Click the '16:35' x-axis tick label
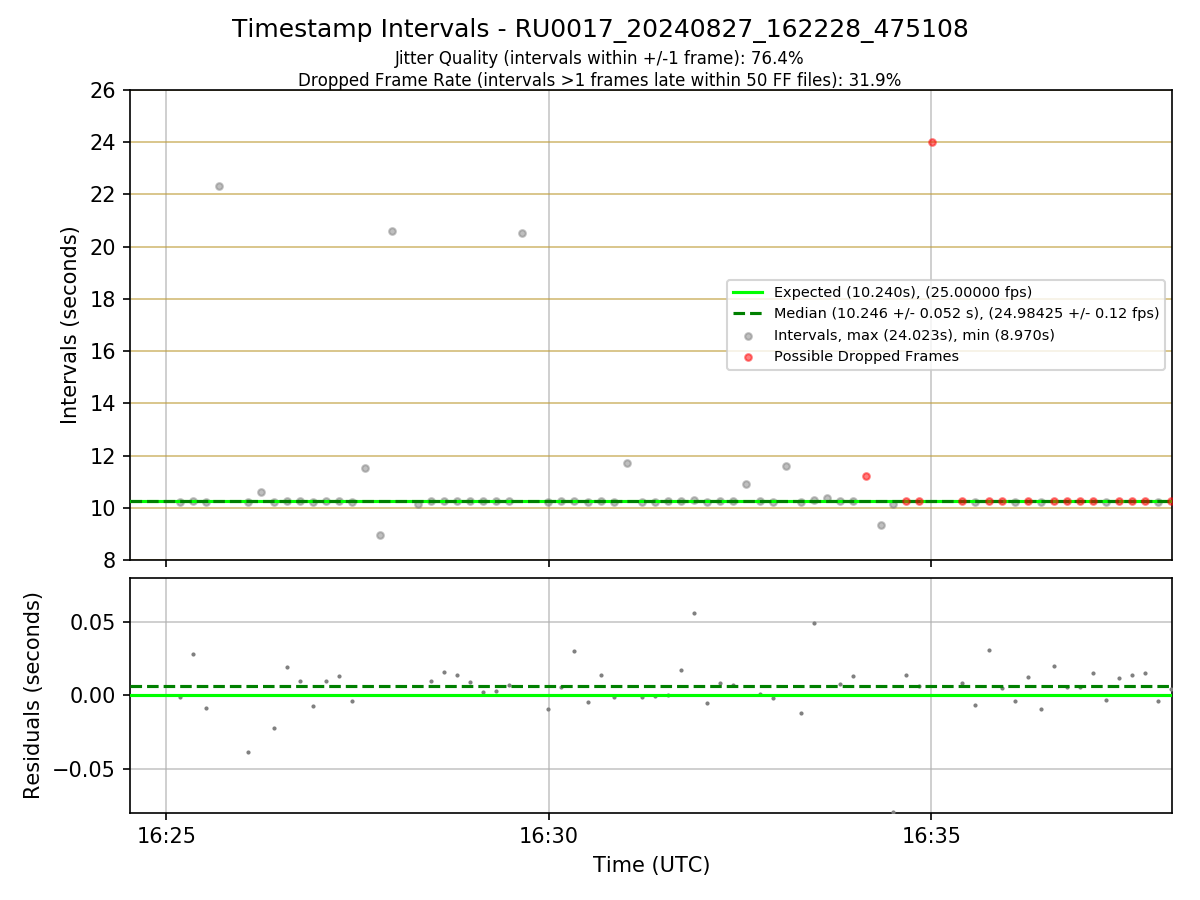Image resolution: width=1200 pixels, height=900 pixels. pos(932,835)
